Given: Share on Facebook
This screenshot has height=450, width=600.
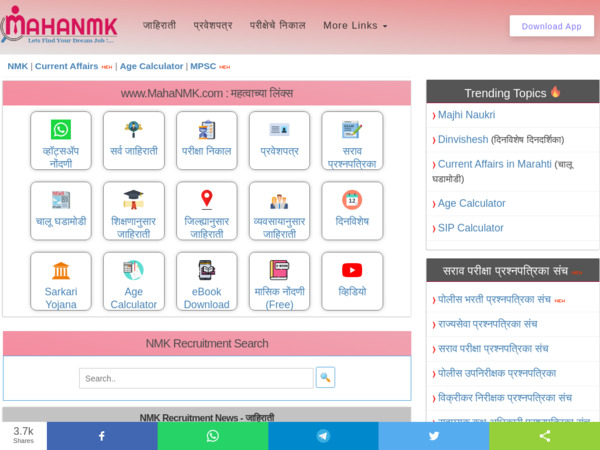Looking at the screenshot, I should coord(102,436).
